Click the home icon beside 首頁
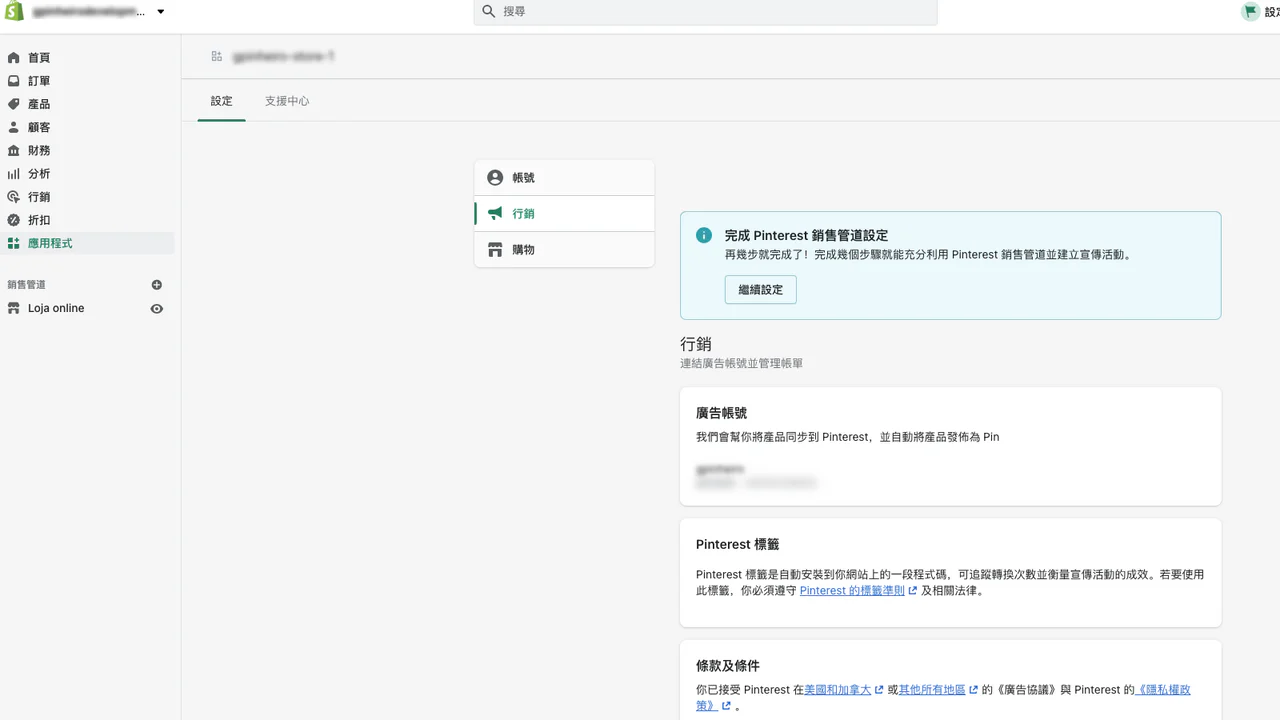Viewport: 1280px width, 720px height. click(13, 58)
